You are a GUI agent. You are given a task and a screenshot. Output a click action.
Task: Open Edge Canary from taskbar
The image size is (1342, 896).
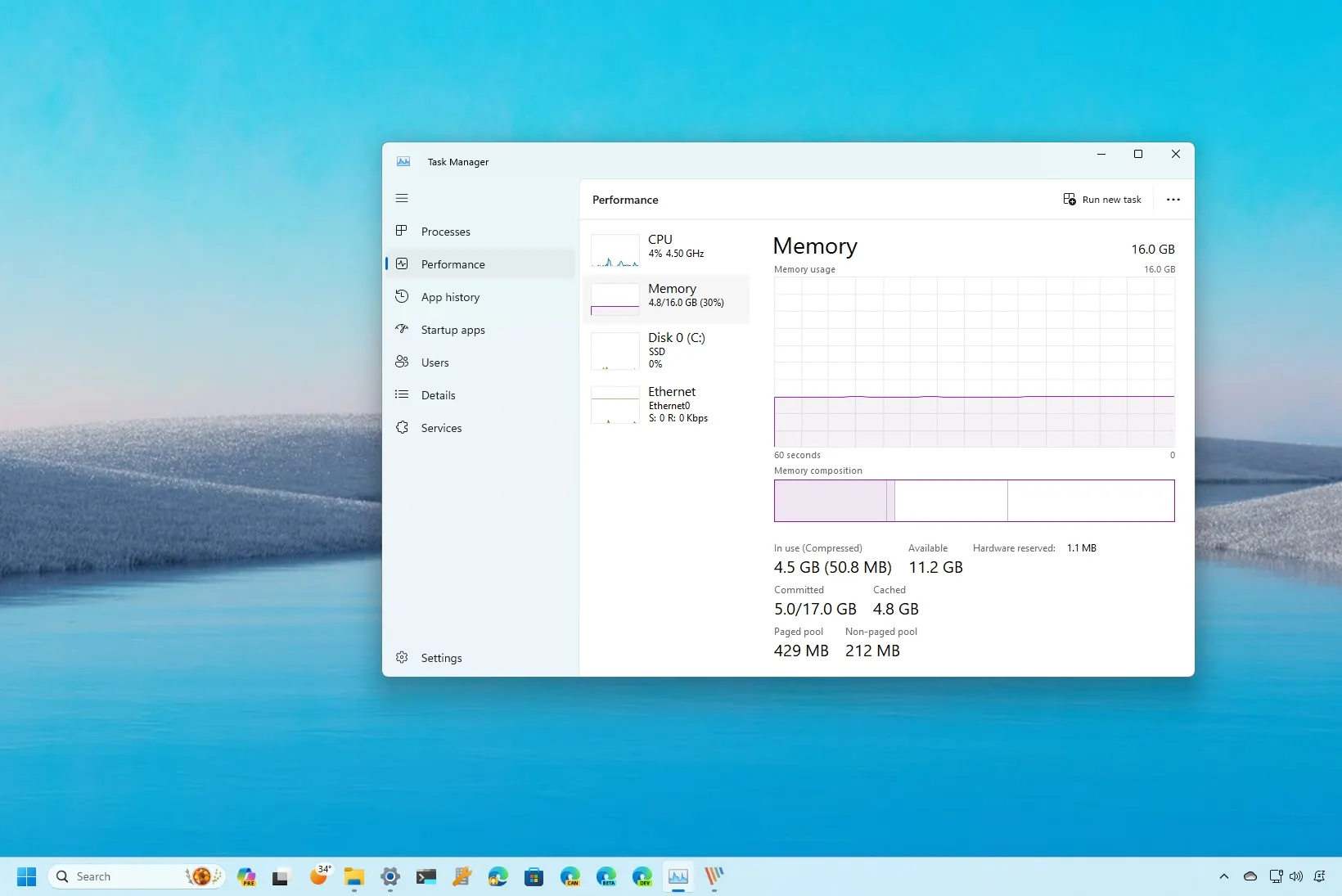click(570, 876)
